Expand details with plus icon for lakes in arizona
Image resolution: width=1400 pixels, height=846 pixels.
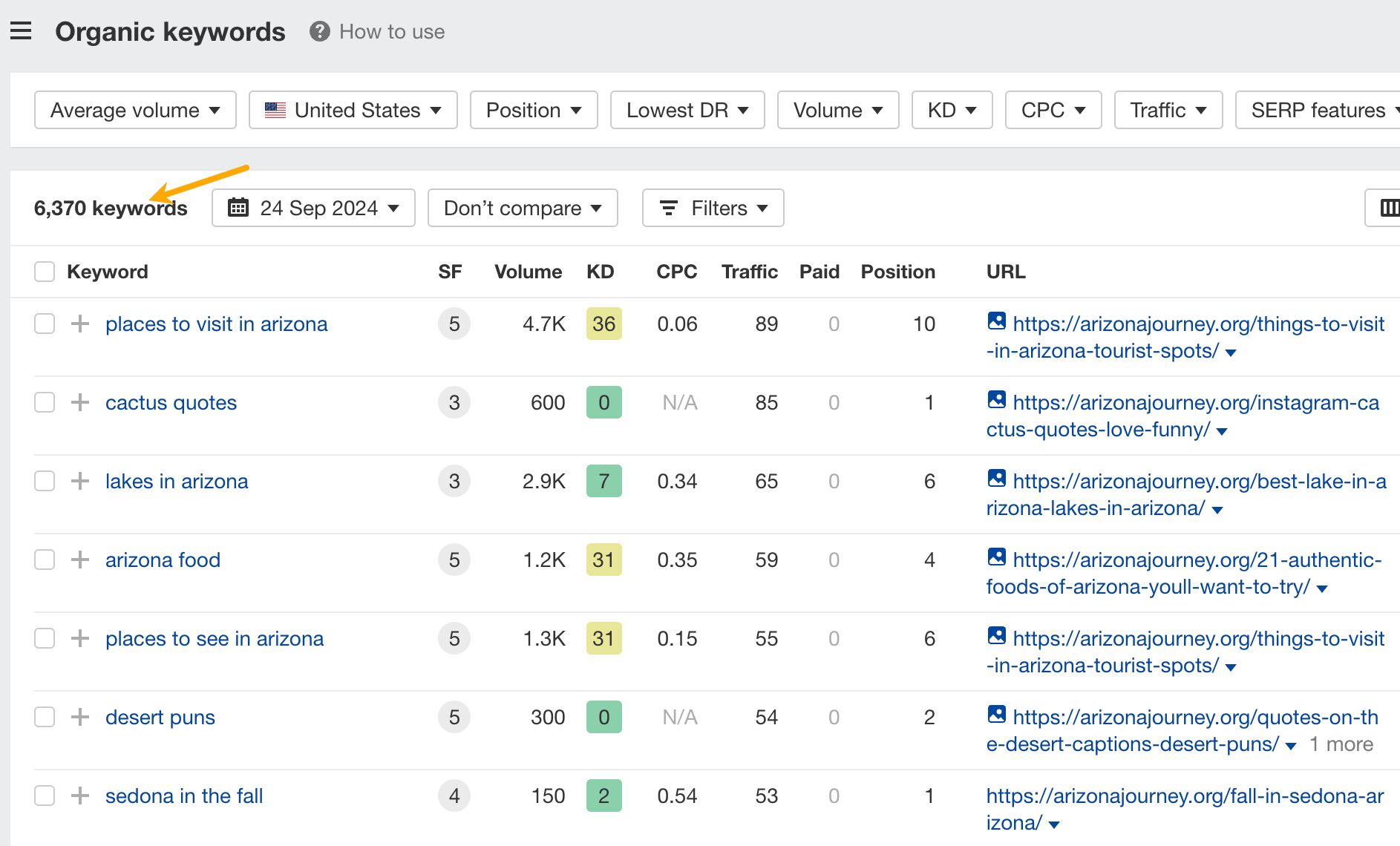coord(79,481)
